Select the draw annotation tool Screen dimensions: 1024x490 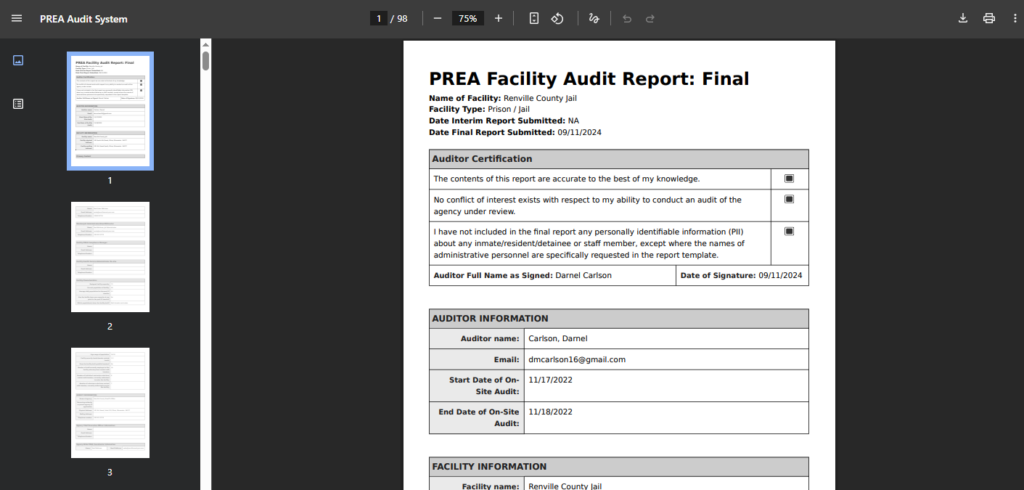click(x=594, y=18)
